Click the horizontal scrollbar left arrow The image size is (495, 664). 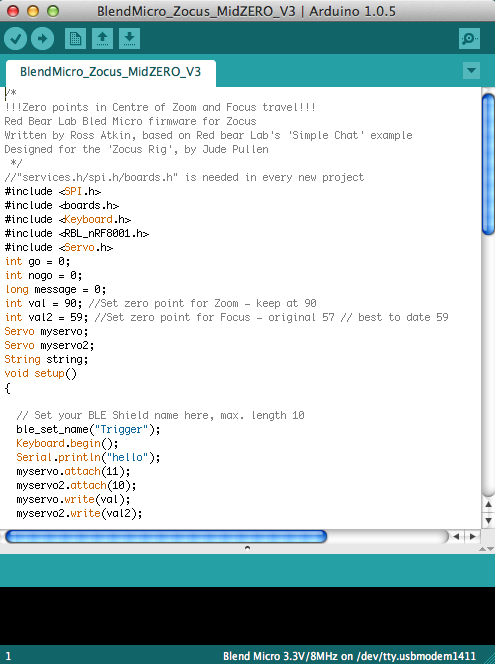pyautogui.click(x=456, y=537)
